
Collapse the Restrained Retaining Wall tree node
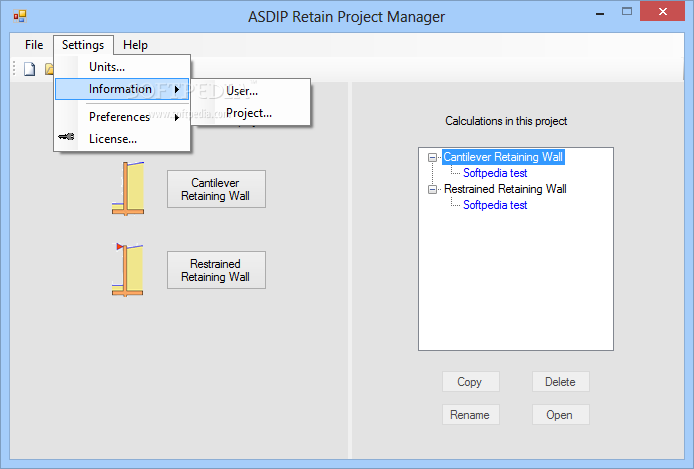pos(432,189)
